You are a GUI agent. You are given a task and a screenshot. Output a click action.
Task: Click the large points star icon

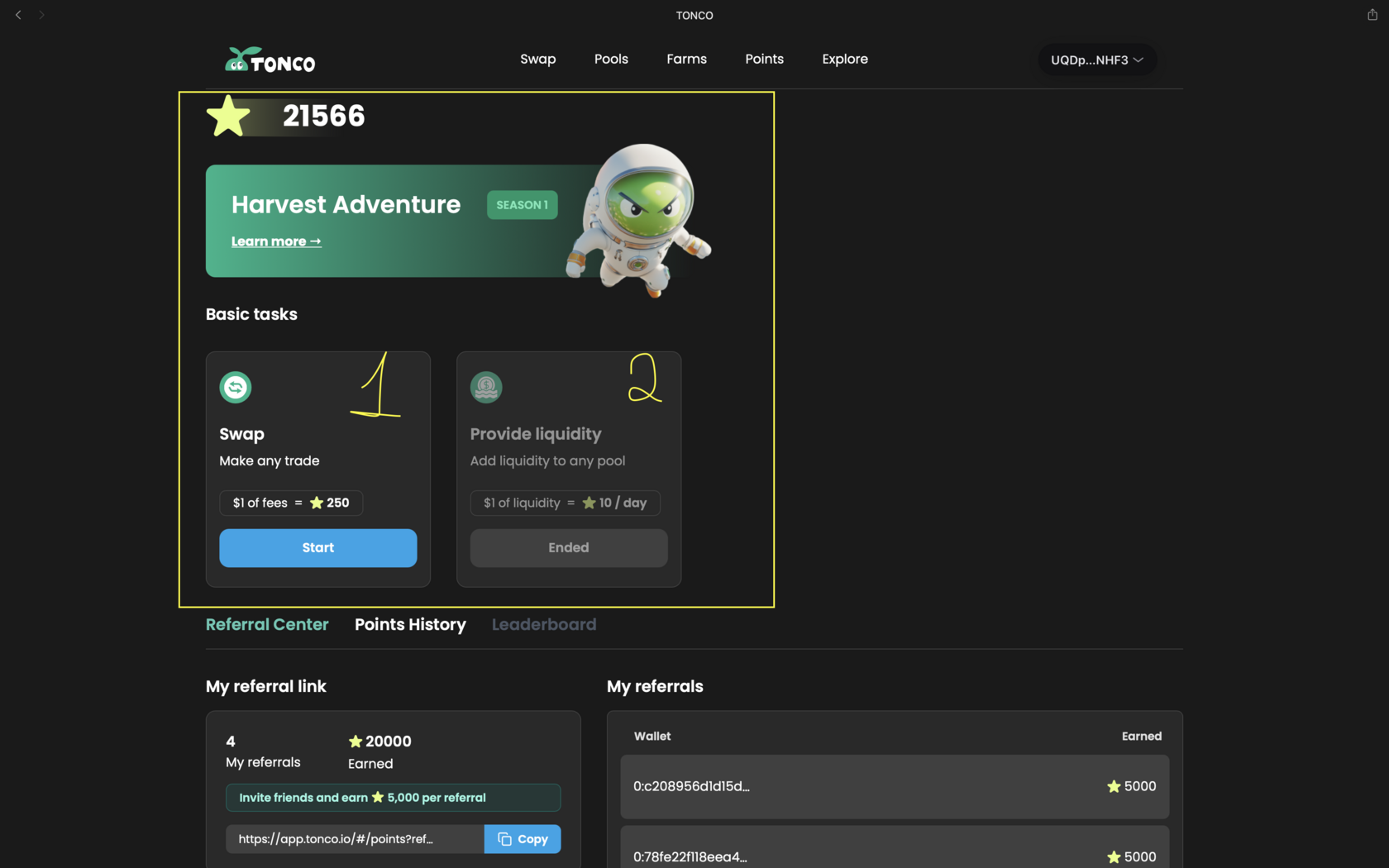click(x=228, y=117)
